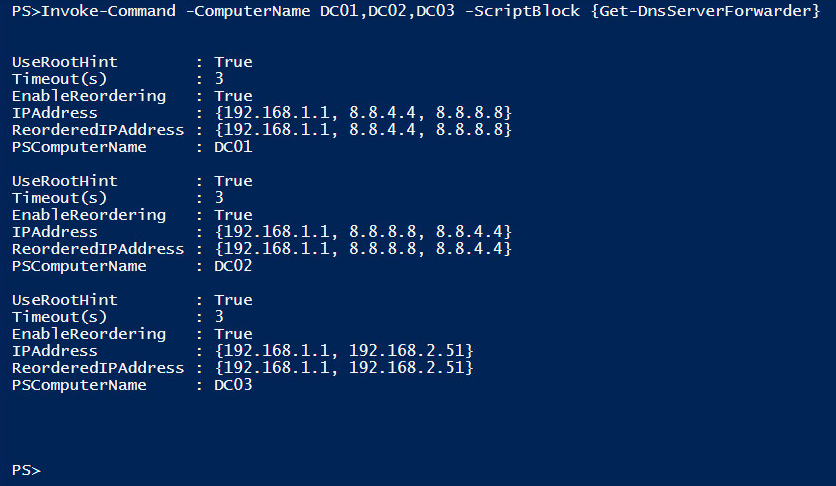The image size is (836, 486).
Task: Click the second block's Timeout(s) label
Action: (60, 198)
